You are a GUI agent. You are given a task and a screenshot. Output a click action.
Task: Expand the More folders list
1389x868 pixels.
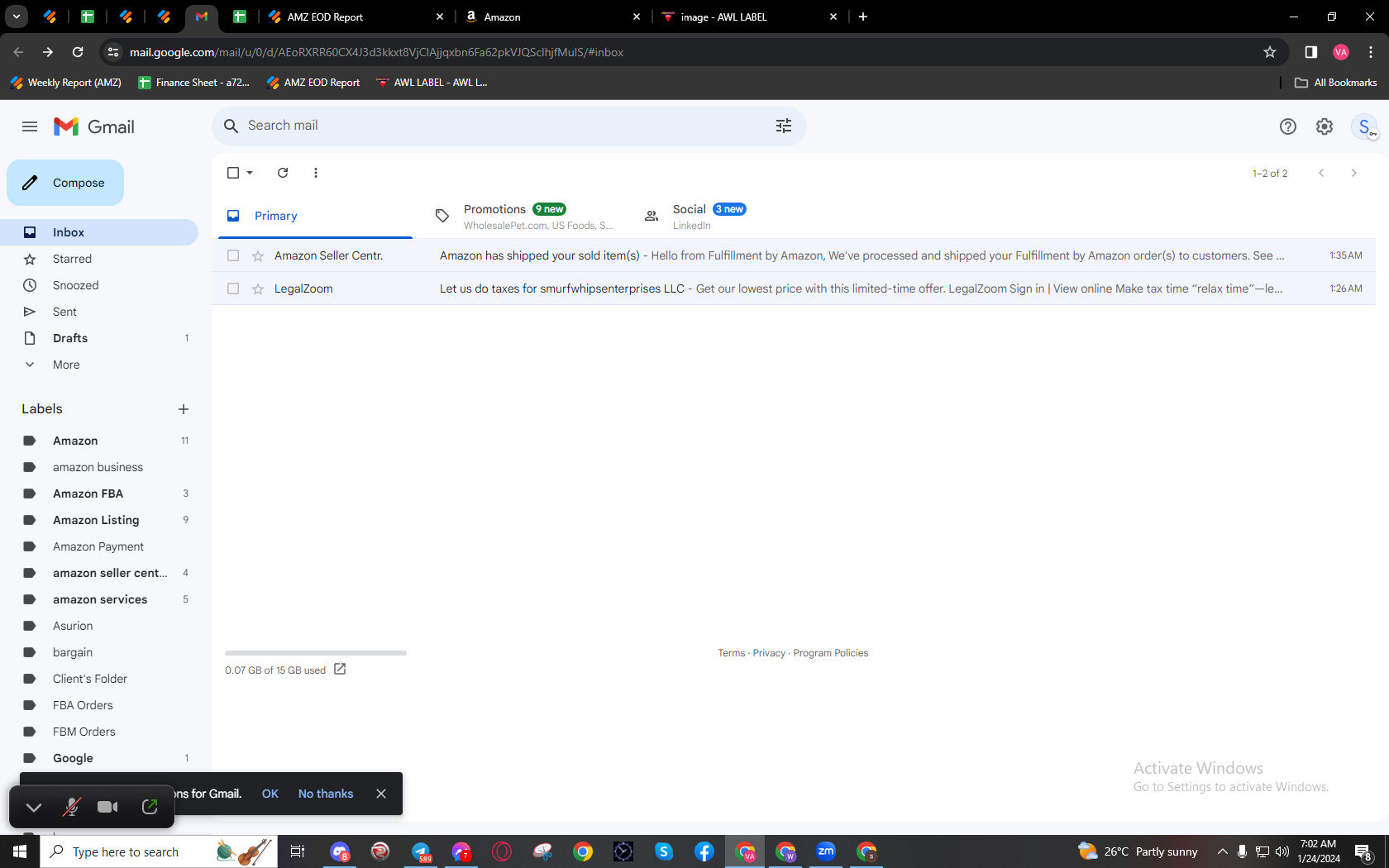click(x=99, y=365)
